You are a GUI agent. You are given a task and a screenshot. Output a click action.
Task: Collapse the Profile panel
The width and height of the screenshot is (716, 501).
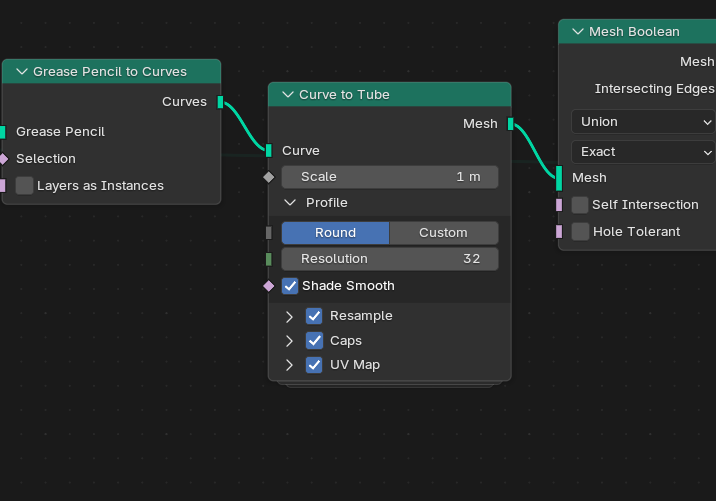[290, 202]
